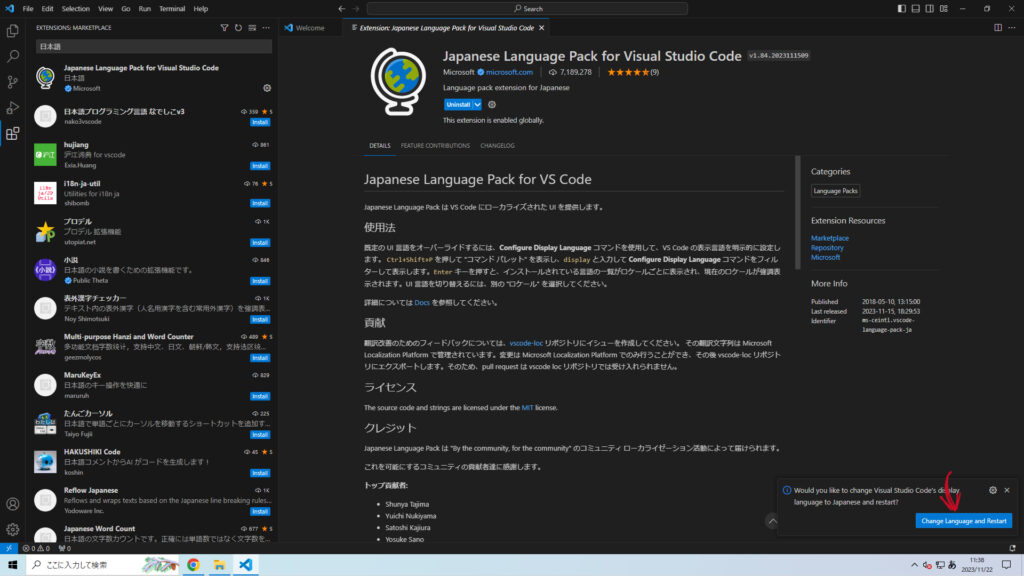1024x576 pixels.
Task: Click the title bar Search command box
Action: pyautogui.click(x=527, y=8)
